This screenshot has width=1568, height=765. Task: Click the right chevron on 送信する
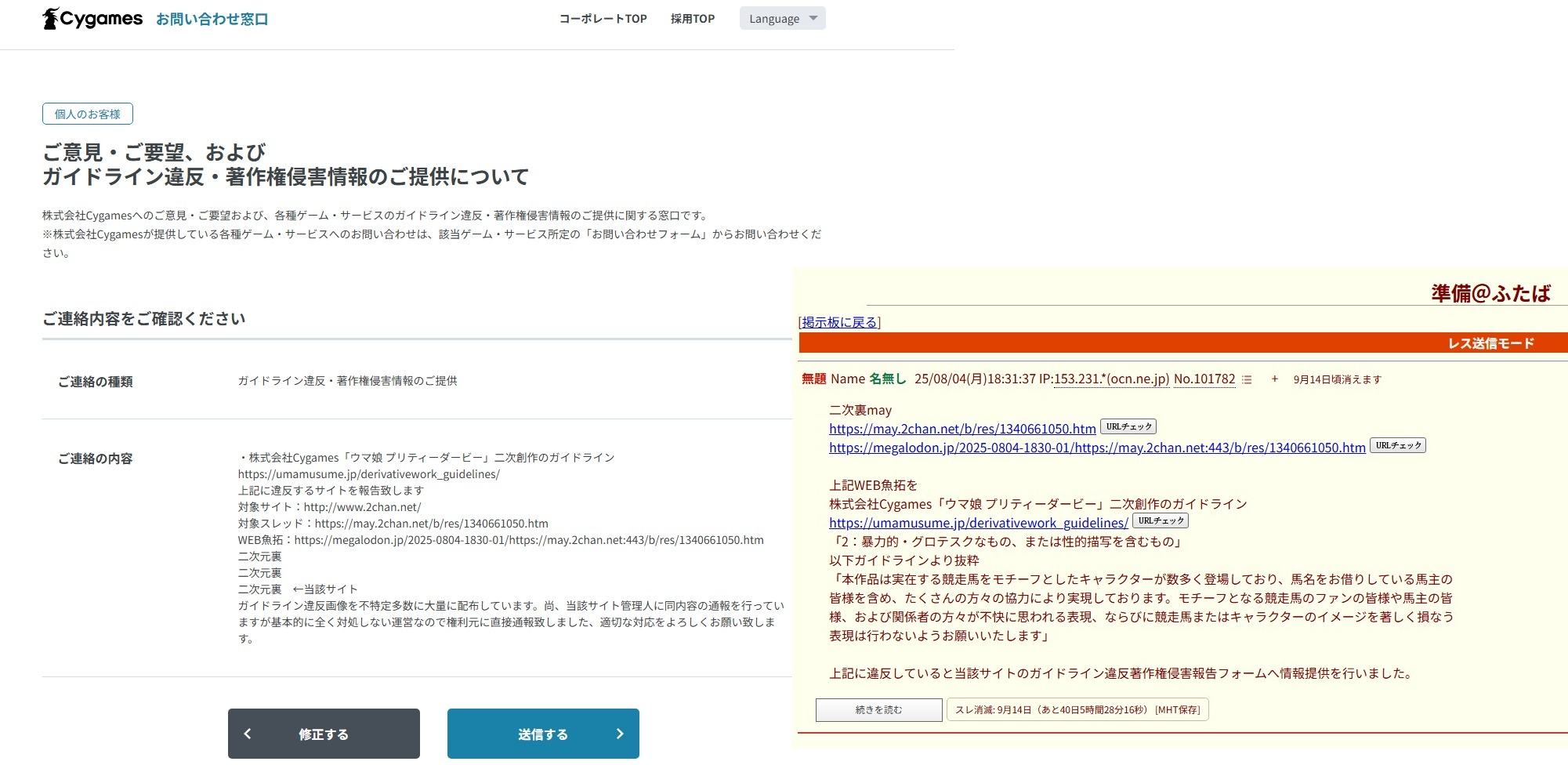[620, 734]
